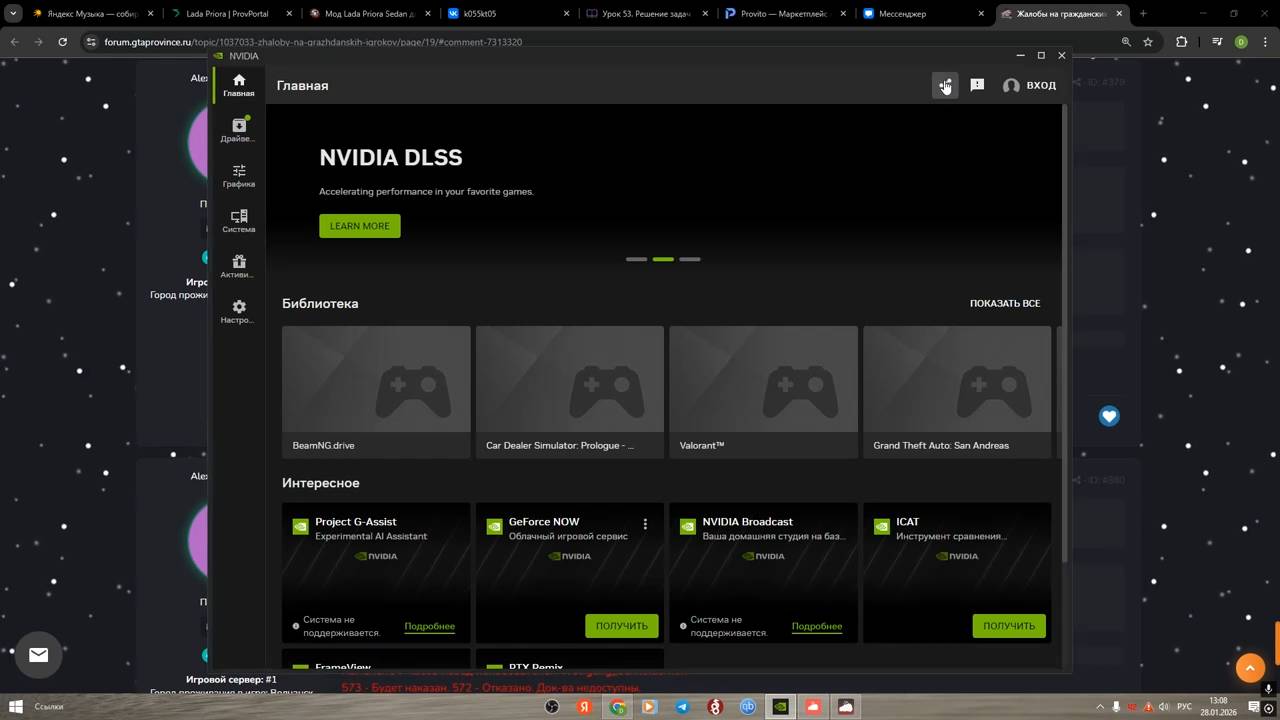Open the Grand Theft Auto: San Andreas tile
Screen dimensions: 1280x720
click(957, 392)
